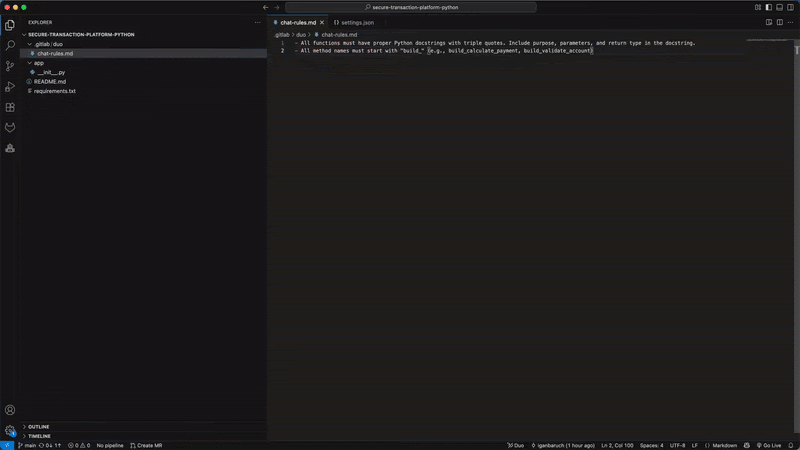Click line number 2 in the gutter

(x=282, y=51)
